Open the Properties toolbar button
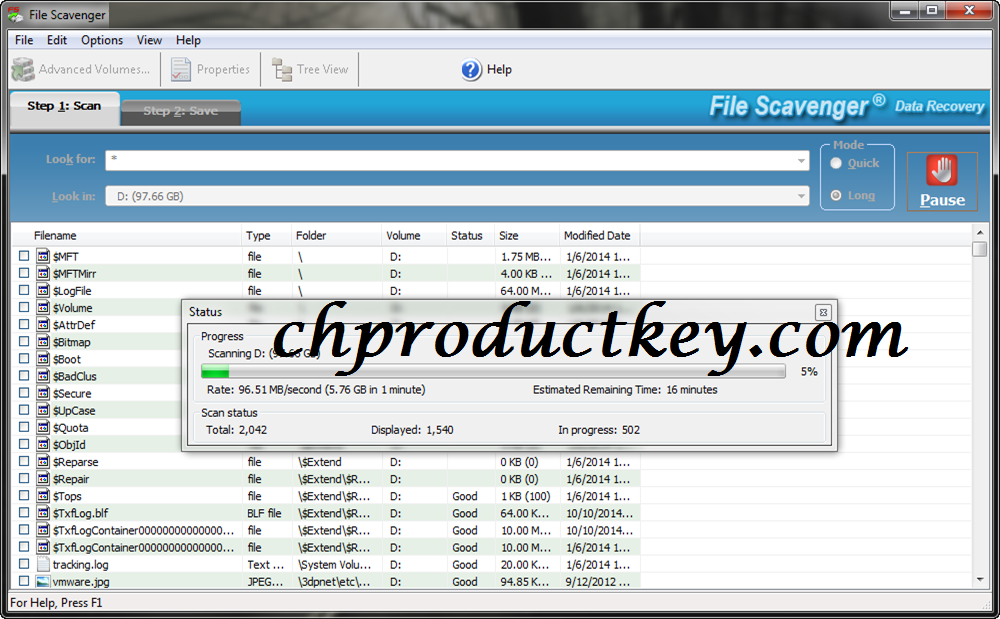Screen dimensions: 1000x619 point(210,69)
